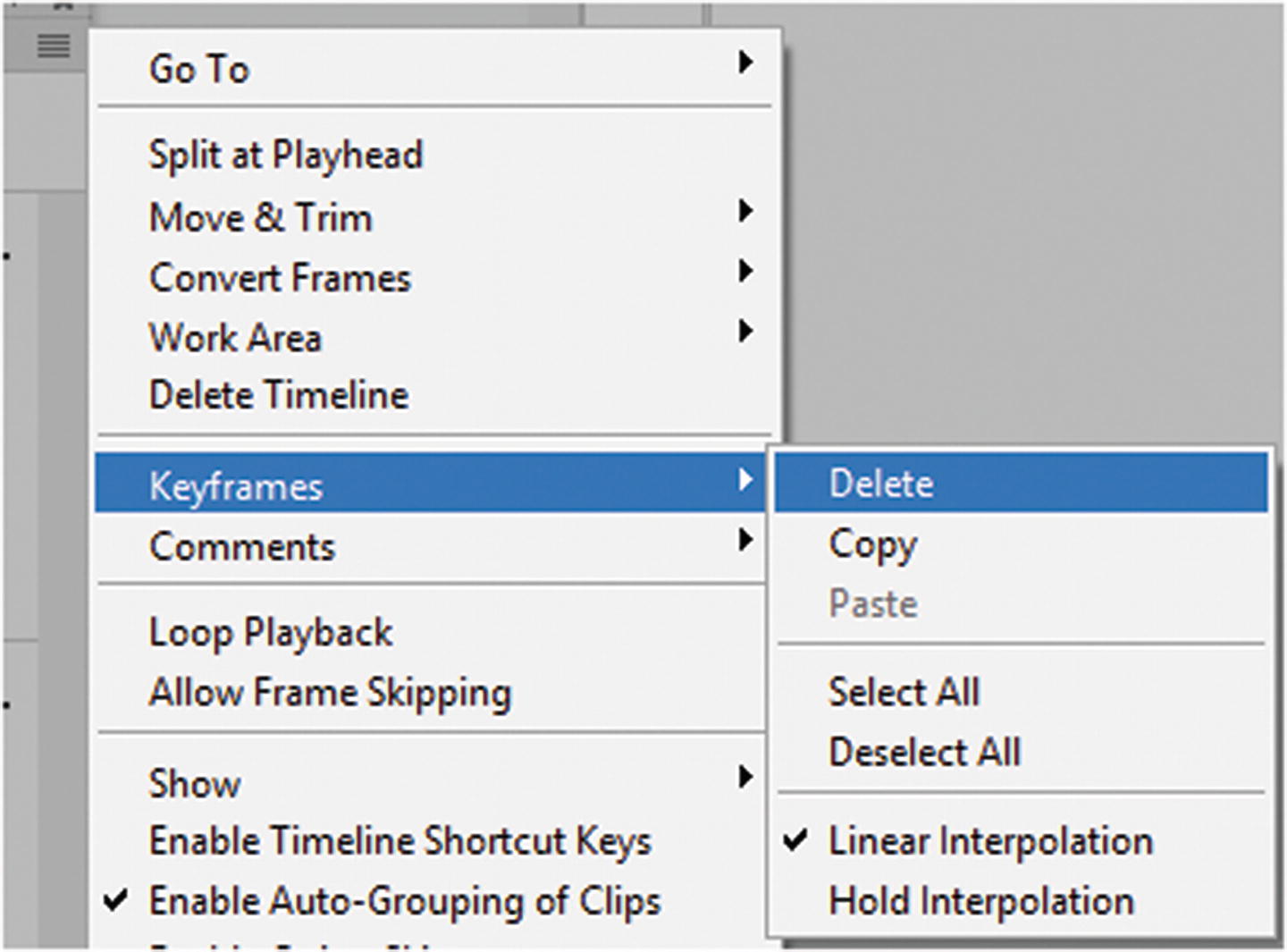
Task: Toggle Allow Frame Skipping
Action: tap(330, 693)
